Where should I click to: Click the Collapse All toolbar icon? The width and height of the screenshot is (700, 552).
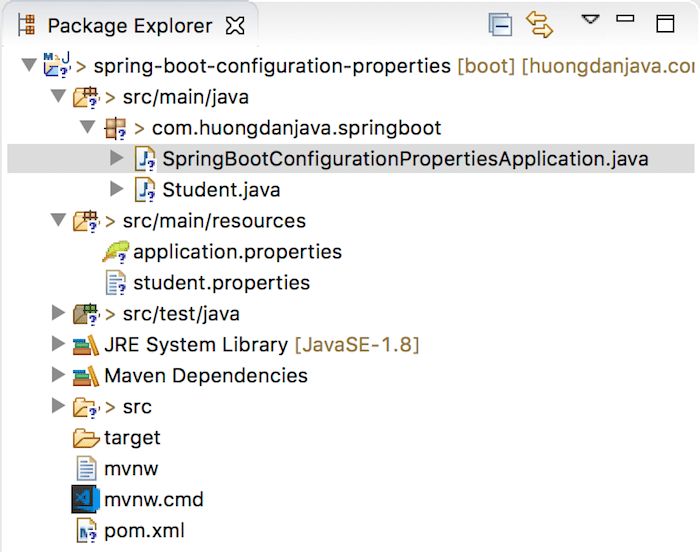click(x=500, y=25)
